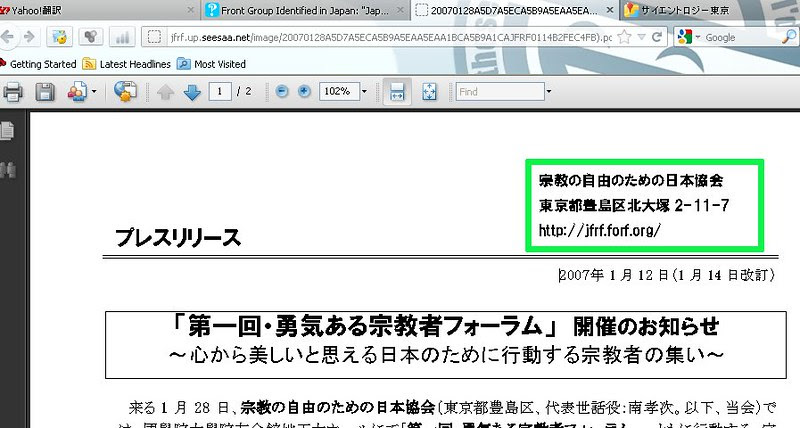Click the URL address bar

[390, 37]
